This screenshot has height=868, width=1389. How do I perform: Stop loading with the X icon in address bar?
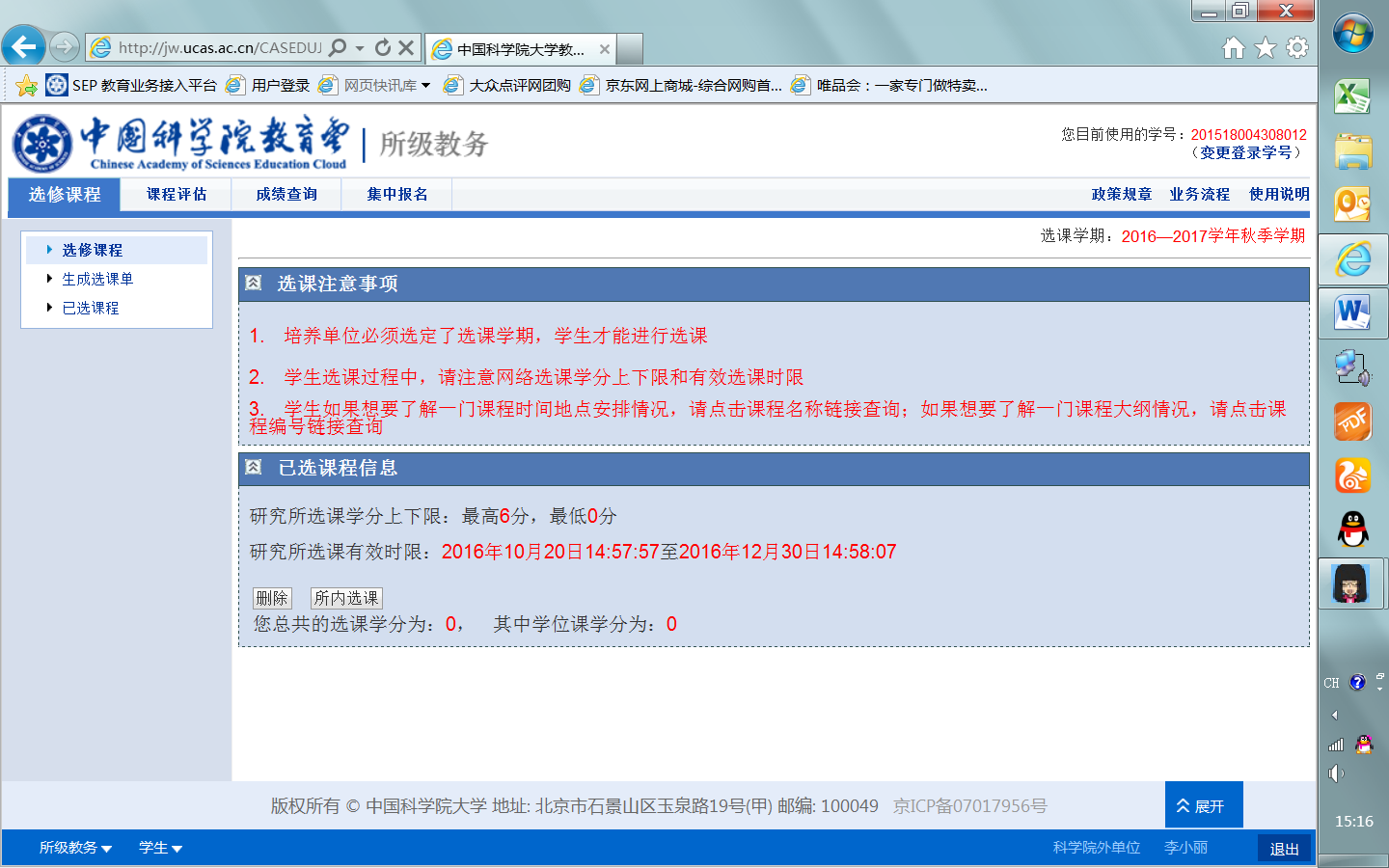(406, 47)
